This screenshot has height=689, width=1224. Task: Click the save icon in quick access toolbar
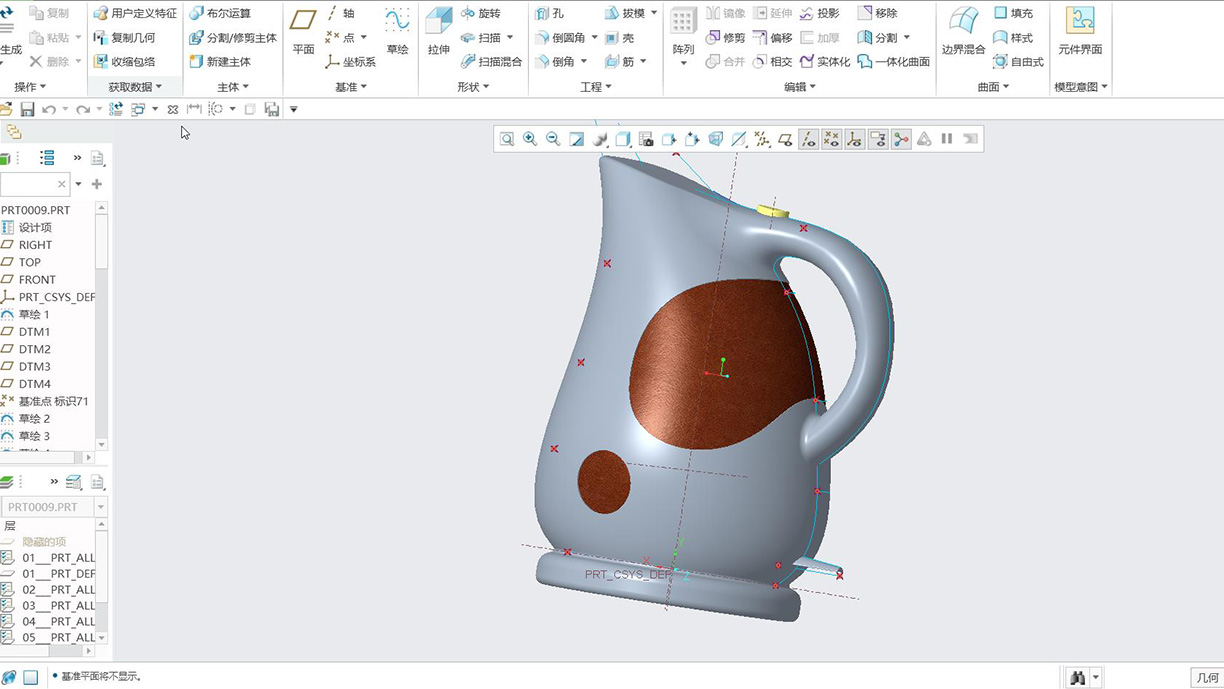click(x=27, y=109)
